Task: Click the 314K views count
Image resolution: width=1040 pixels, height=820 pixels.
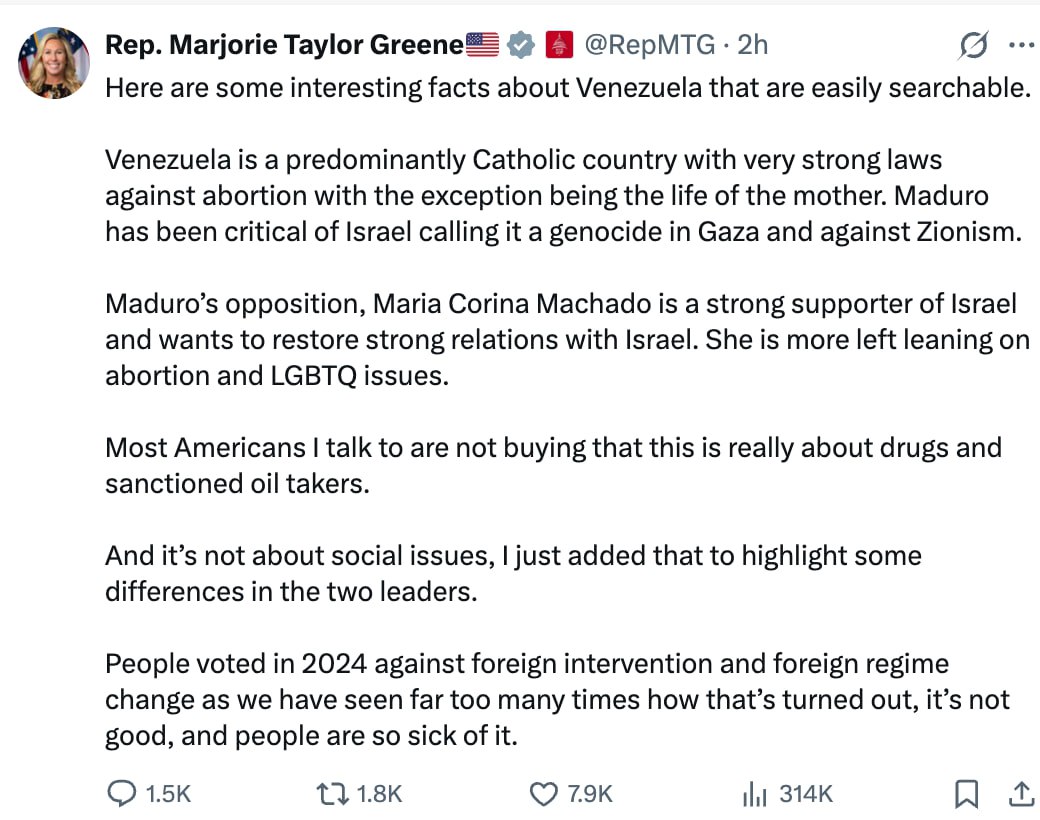Action: (805, 794)
